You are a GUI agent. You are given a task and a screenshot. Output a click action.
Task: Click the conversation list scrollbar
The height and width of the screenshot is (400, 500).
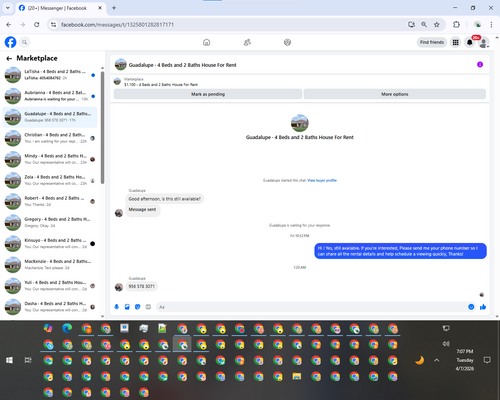click(102, 128)
